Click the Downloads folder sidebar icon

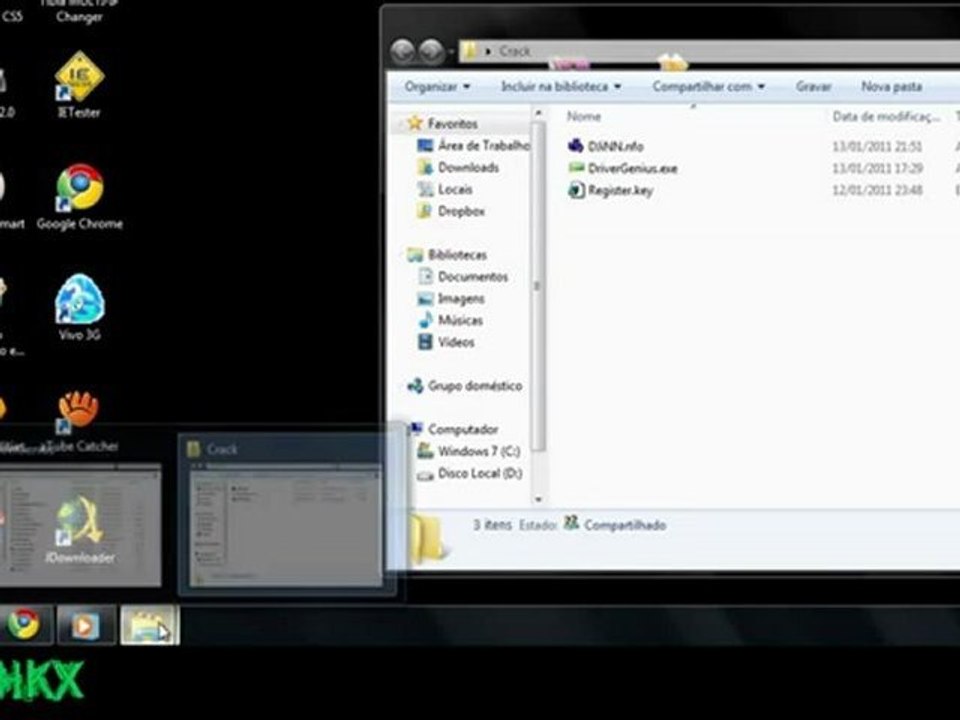pyautogui.click(x=424, y=167)
